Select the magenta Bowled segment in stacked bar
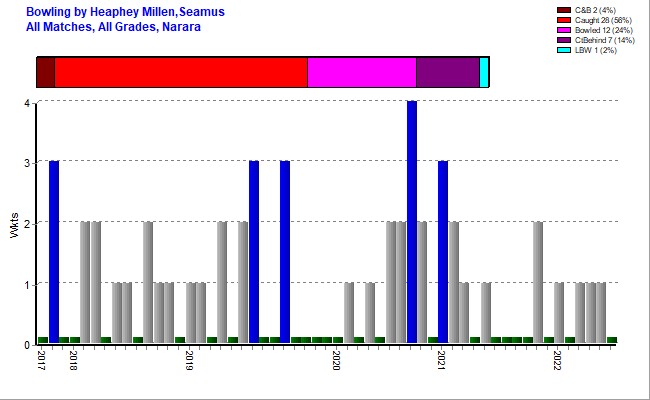This screenshot has width=650, height=400. tap(361, 73)
